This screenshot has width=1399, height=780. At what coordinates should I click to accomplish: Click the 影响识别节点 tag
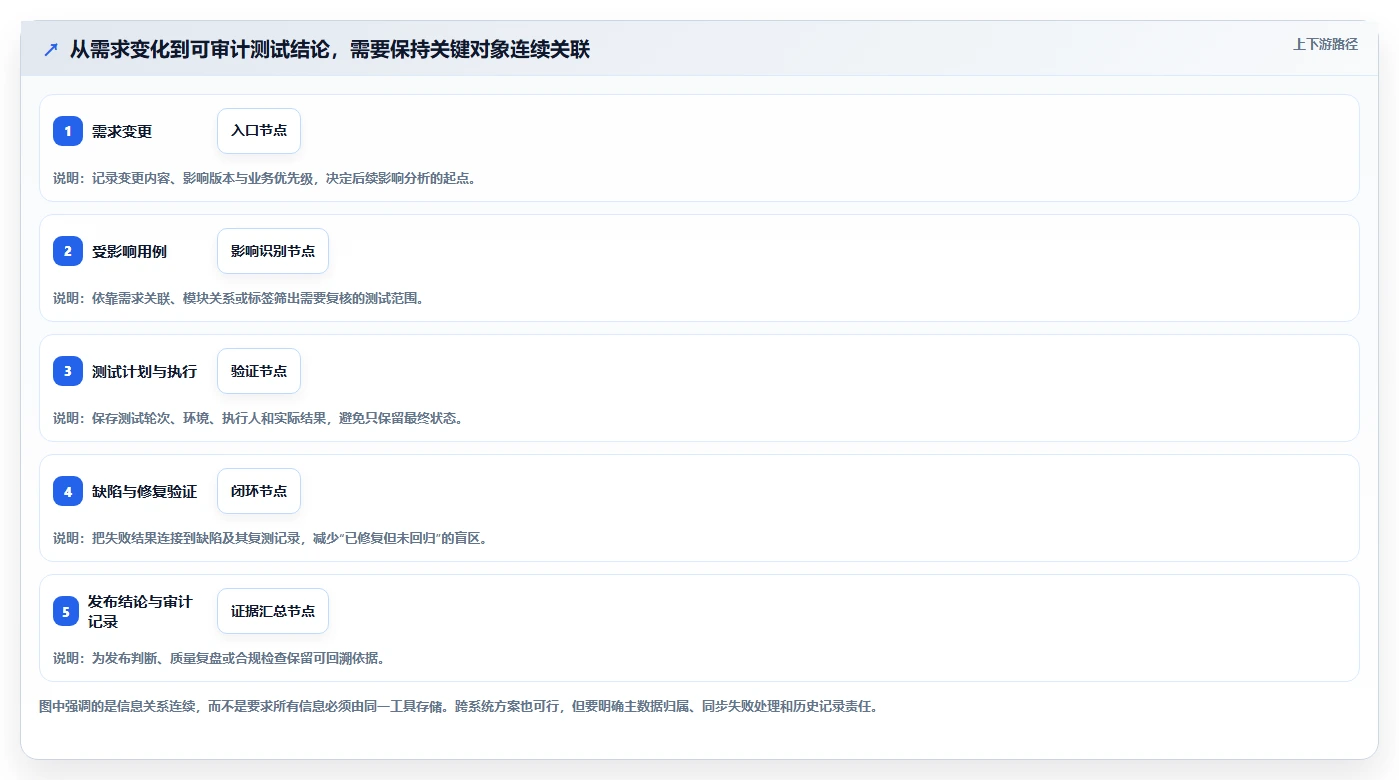coord(273,251)
